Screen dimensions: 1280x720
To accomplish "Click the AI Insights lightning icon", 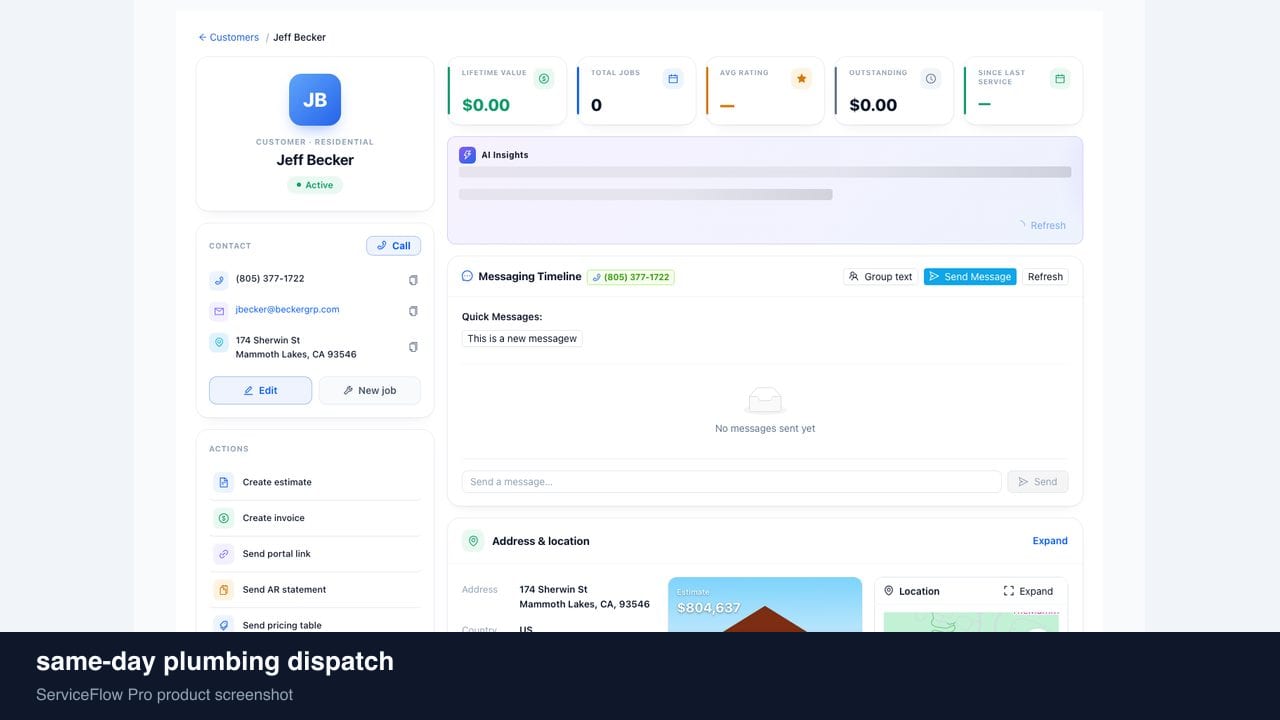I will tap(467, 155).
